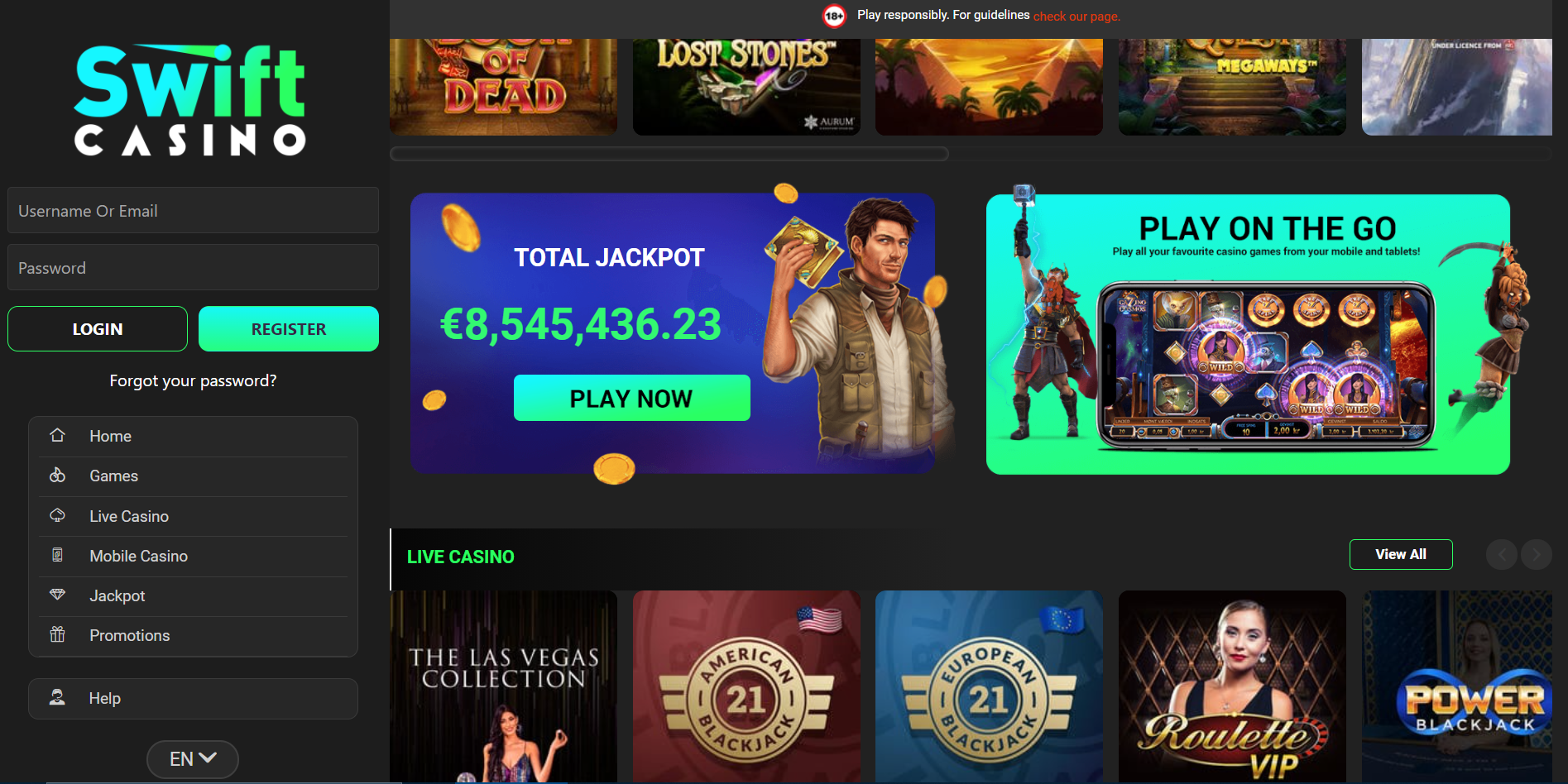Go to next Live Casino carousel arrow
This screenshot has height=784, width=1568.
coord(1536,554)
